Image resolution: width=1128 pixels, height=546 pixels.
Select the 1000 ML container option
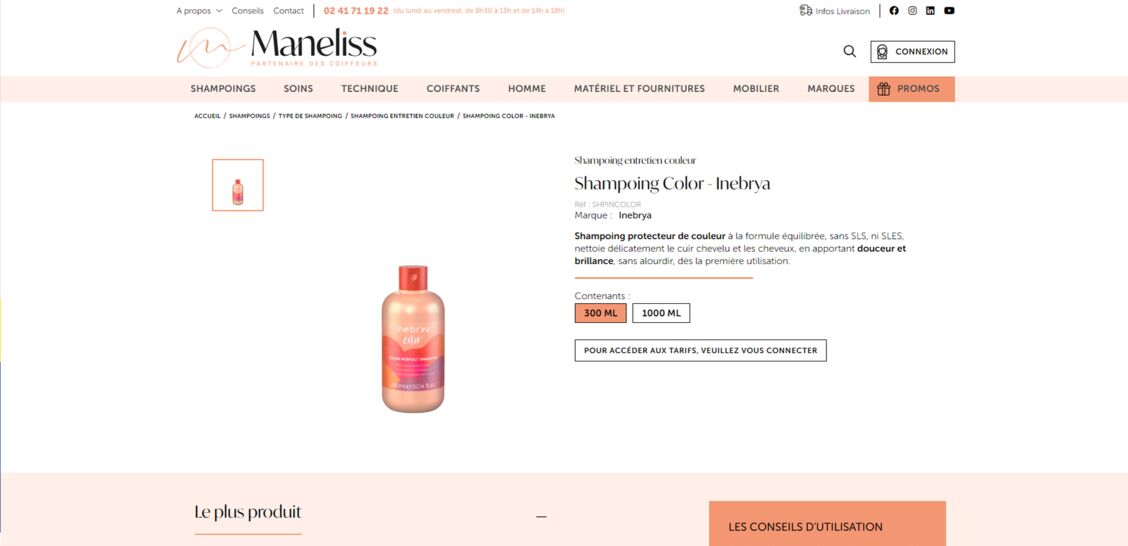[661, 313]
